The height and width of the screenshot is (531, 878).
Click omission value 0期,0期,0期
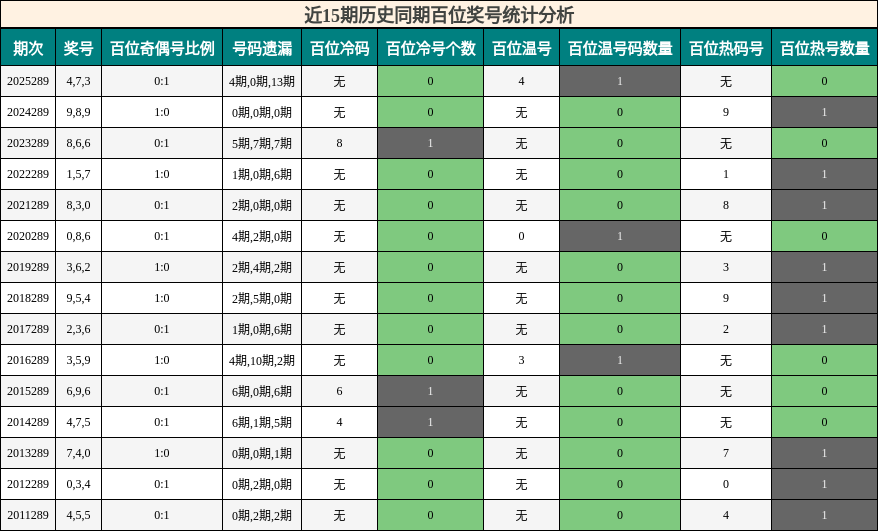(x=262, y=112)
